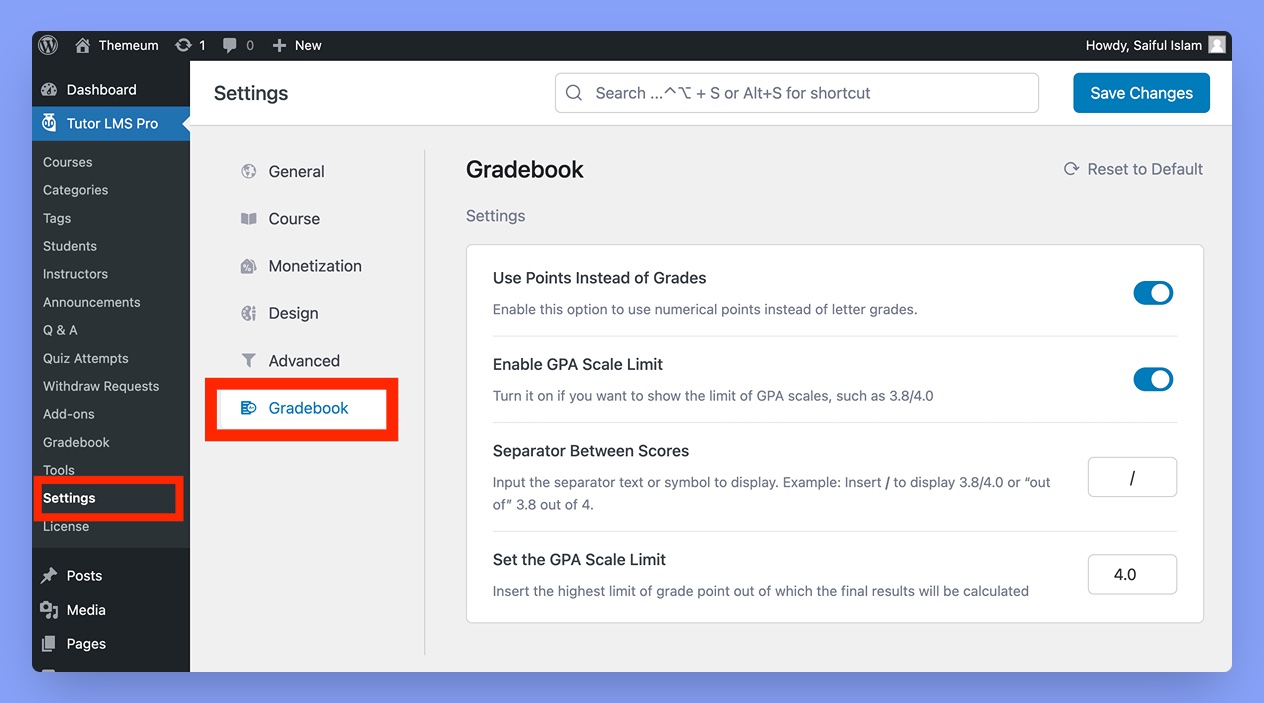This screenshot has height=703, width=1264.
Task: Open Tags in the sidebar
Action: coord(57,218)
